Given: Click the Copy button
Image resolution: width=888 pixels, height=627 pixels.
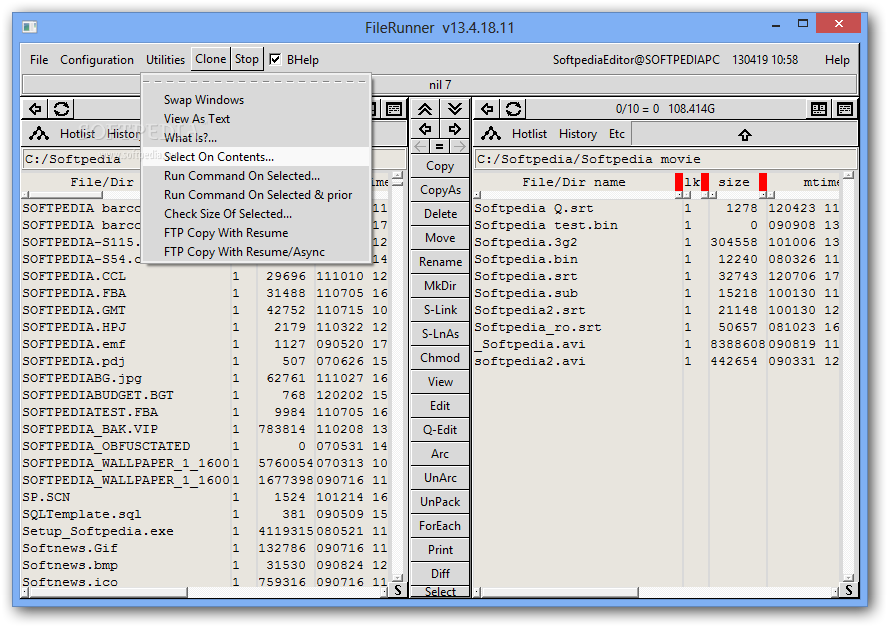Looking at the screenshot, I should click(x=440, y=166).
